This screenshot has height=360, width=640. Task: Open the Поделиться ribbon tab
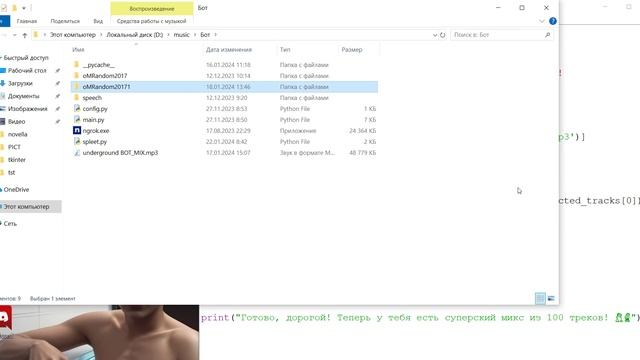[x=65, y=21]
